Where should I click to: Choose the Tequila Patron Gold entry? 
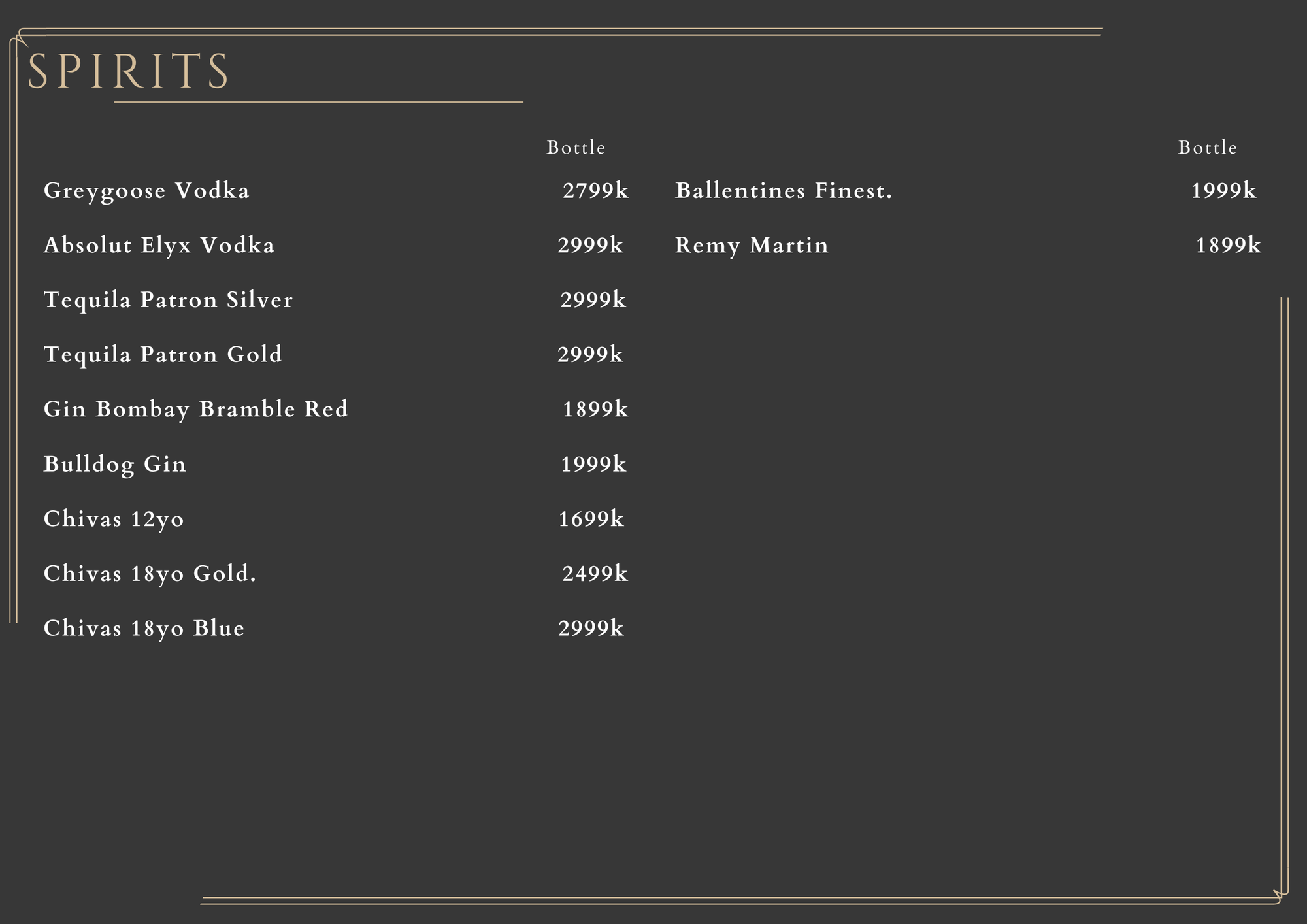click(x=163, y=355)
